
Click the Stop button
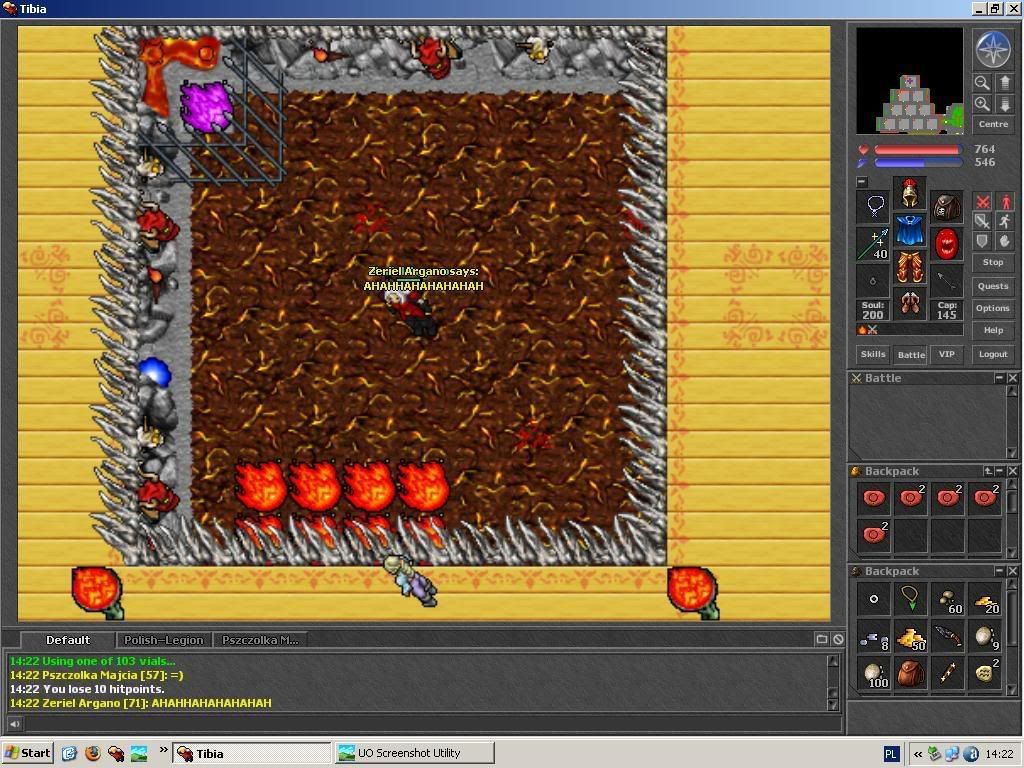[x=993, y=263]
